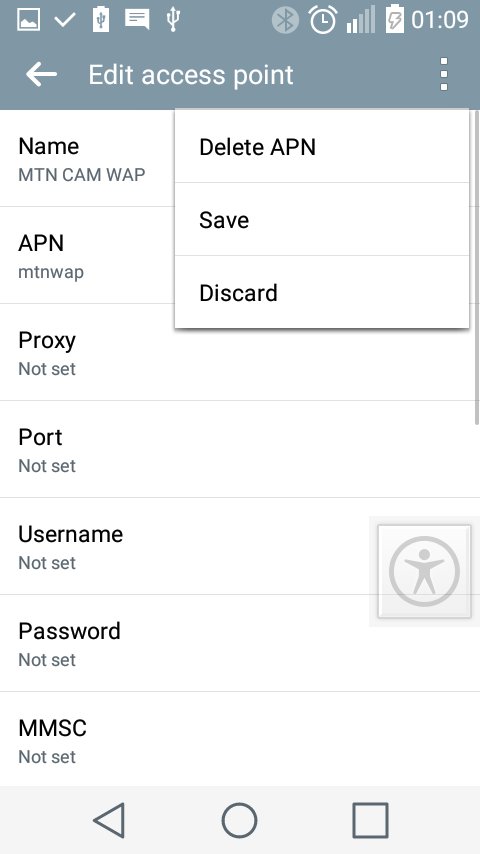Tap the Bluetooth status bar icon
480x854 pixels.
click(285, 20)
